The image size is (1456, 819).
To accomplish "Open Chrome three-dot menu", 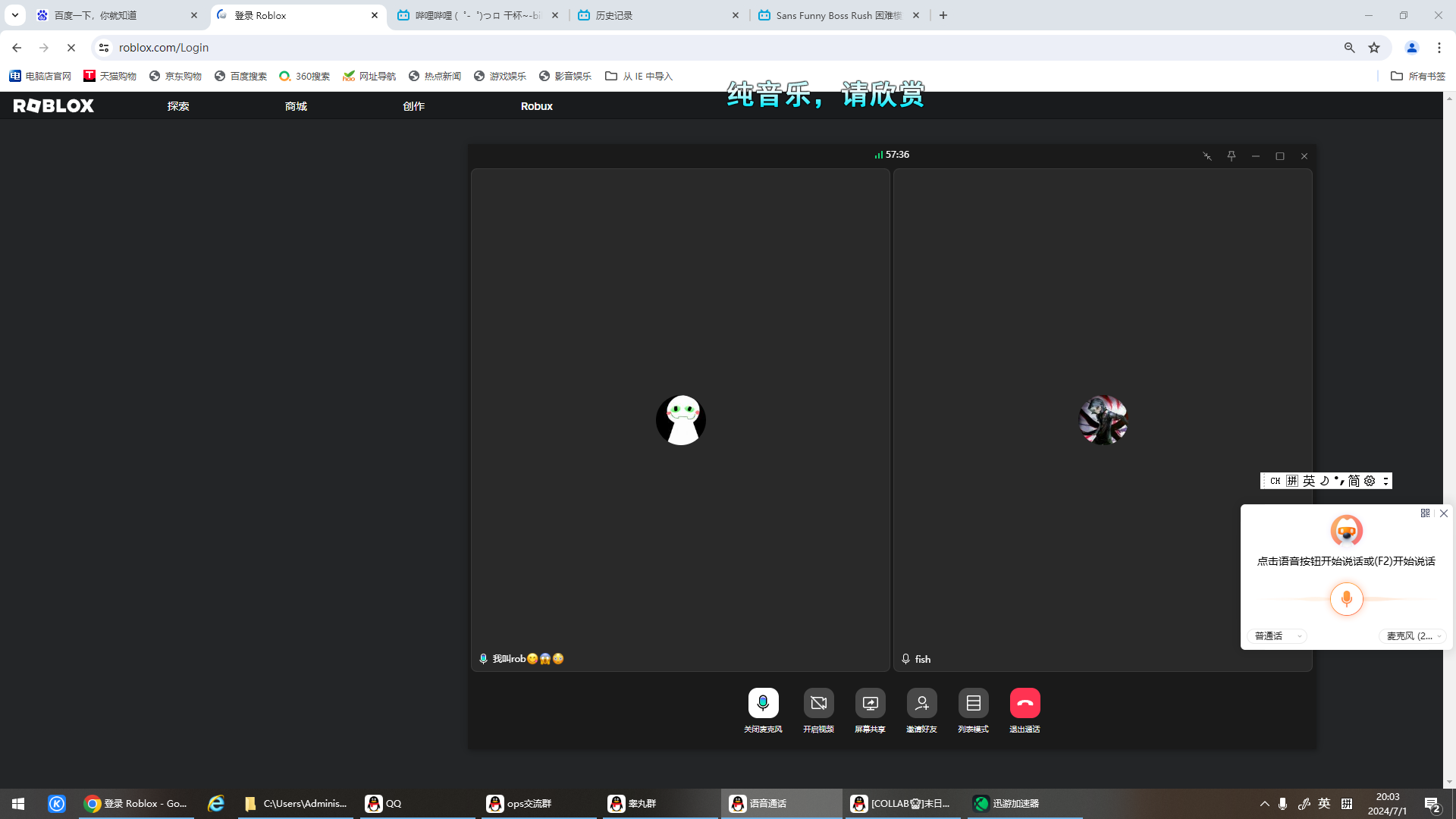I will (1439, 48).
